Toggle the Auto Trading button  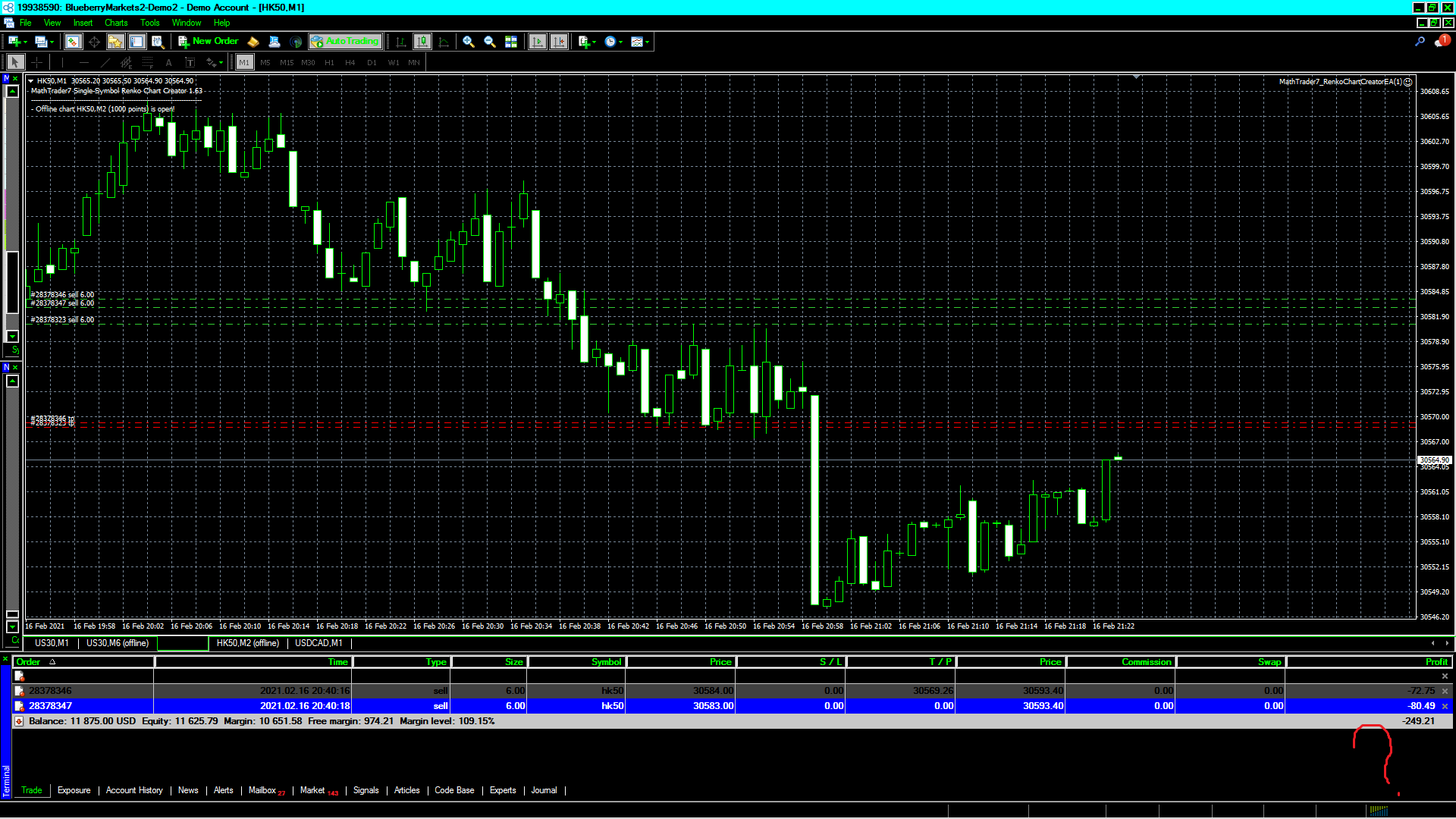[x=345, y=42]
